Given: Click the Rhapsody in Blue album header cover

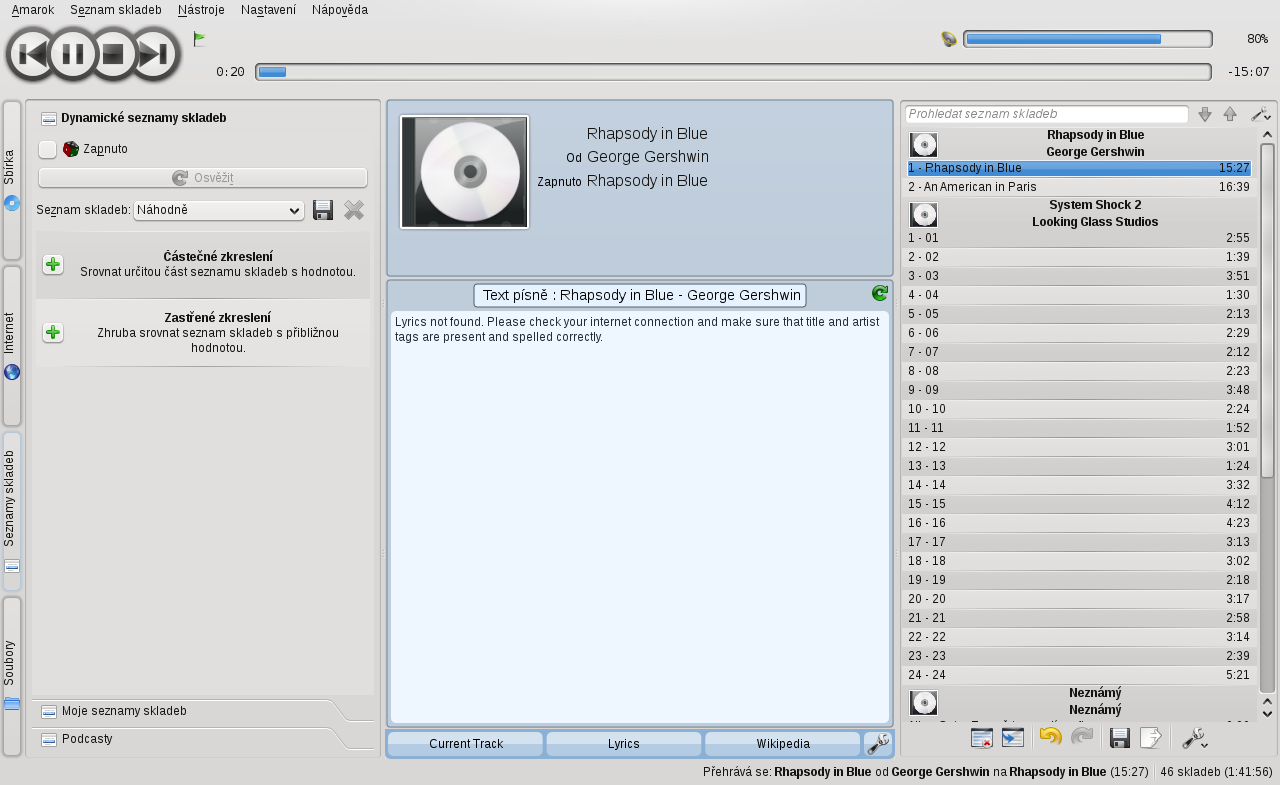Looking at the screenshot, I should 924,144.
